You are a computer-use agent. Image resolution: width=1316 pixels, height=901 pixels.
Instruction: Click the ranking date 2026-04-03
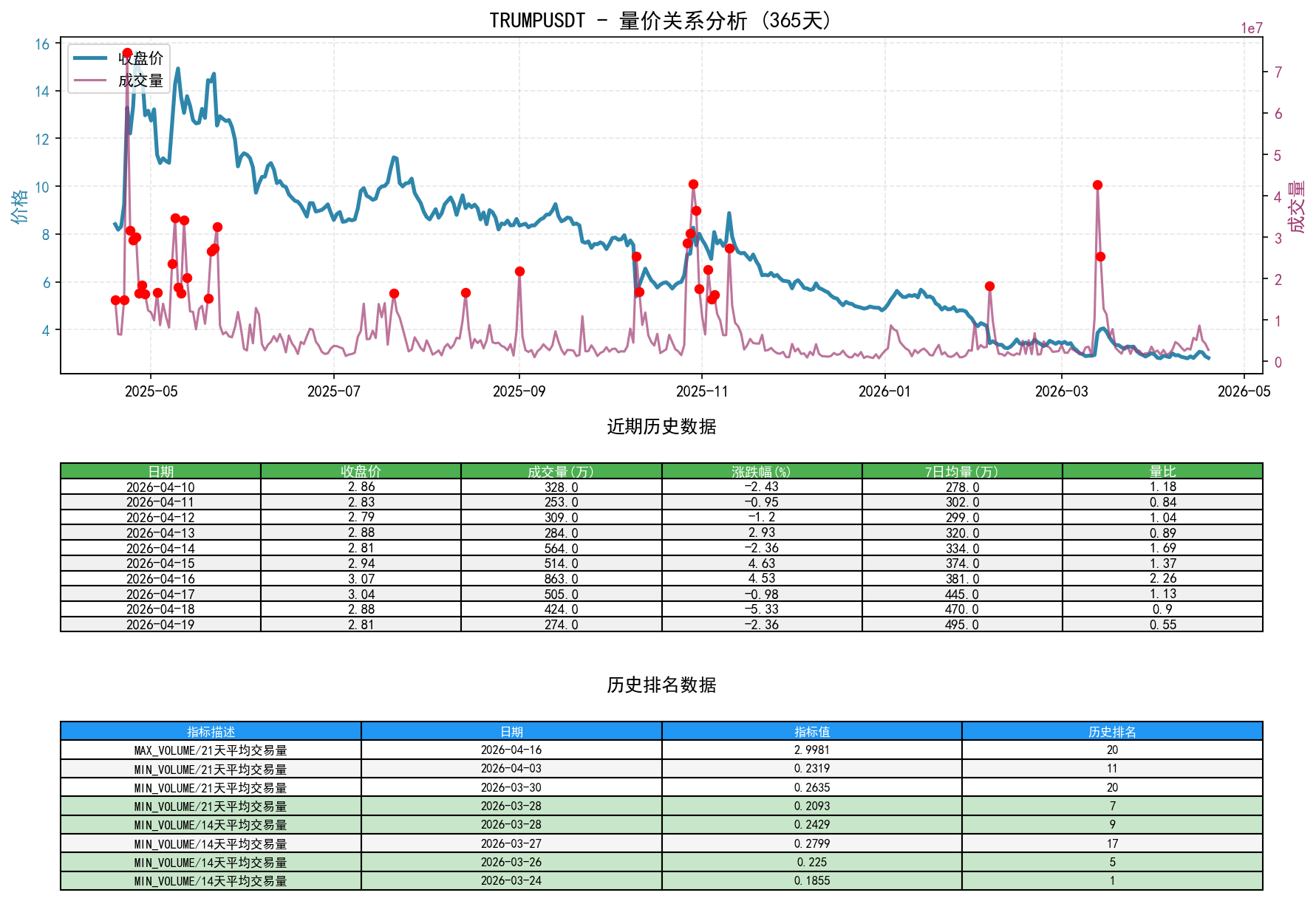(x=511, y=769)
